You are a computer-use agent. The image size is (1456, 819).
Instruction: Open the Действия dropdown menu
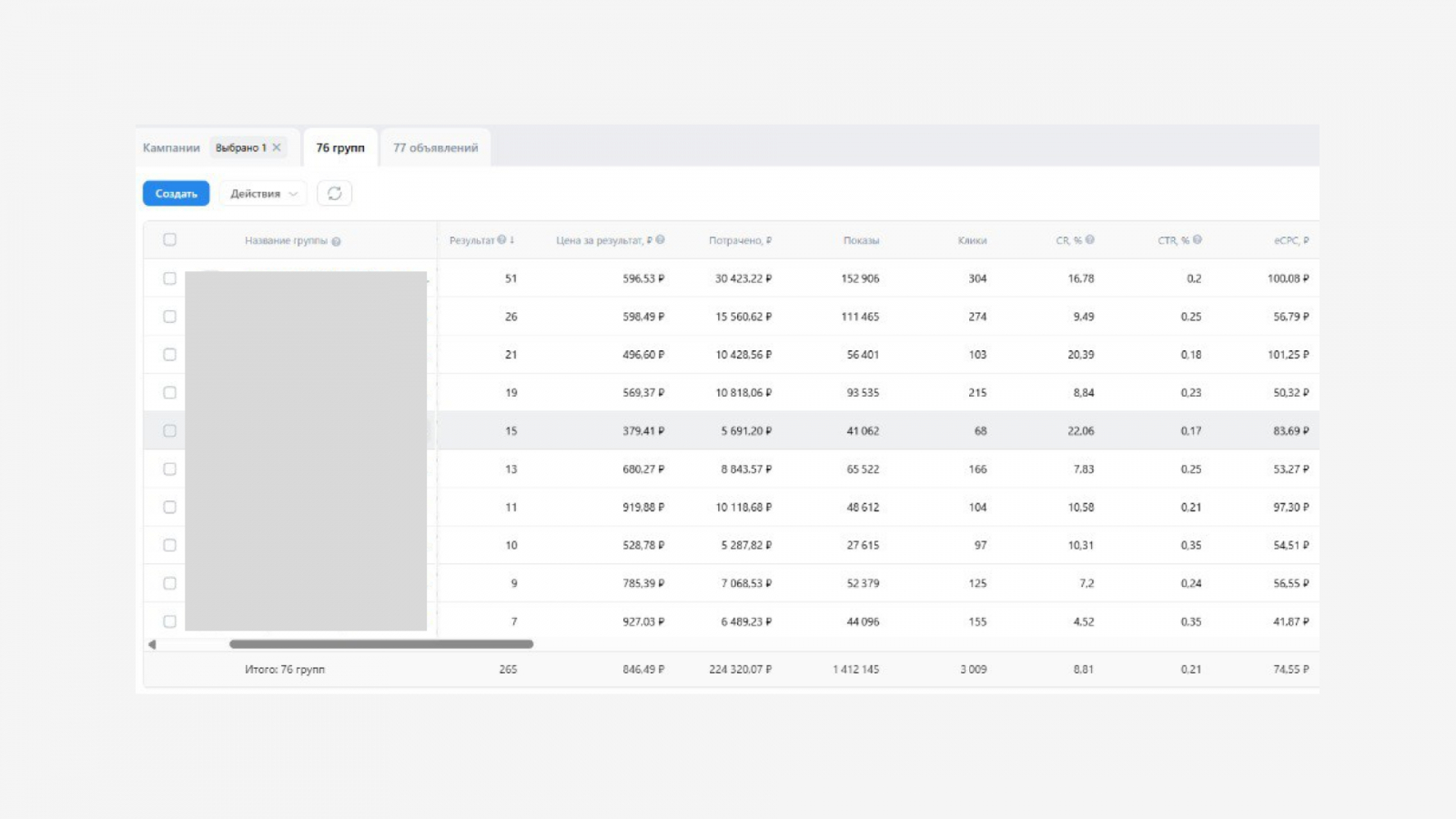263,193
